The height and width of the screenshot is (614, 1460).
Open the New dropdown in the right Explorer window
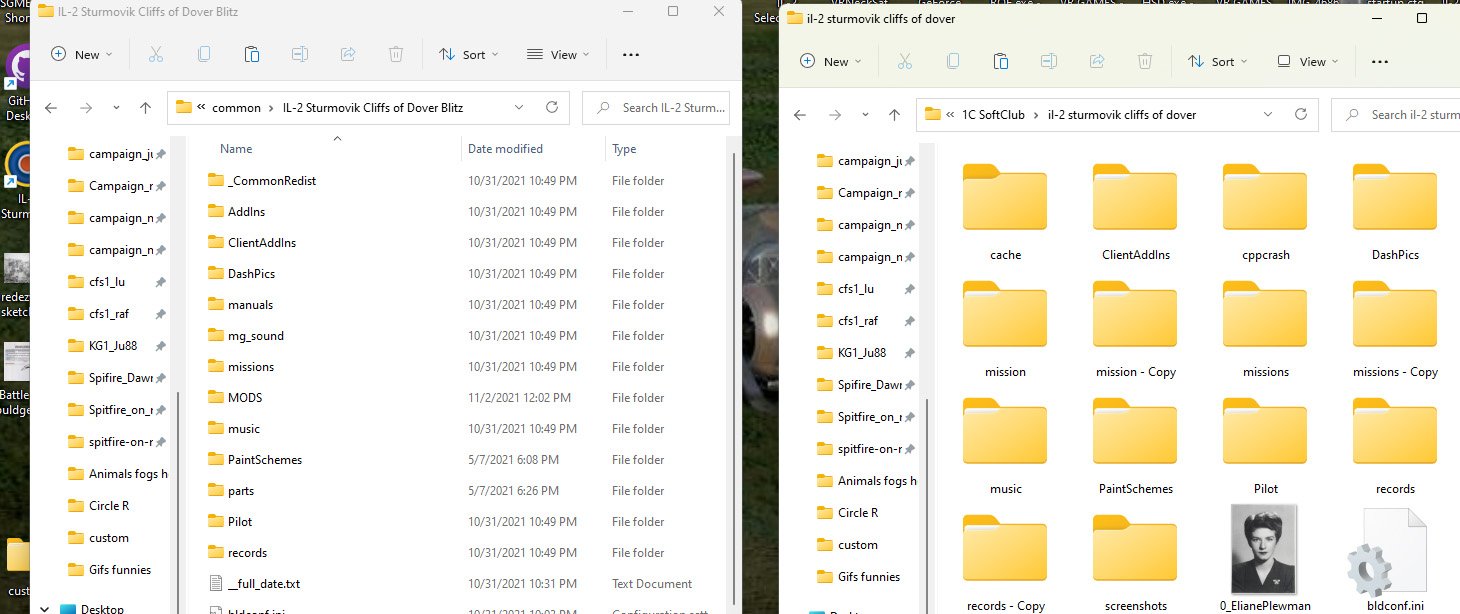[x=831, y=62]
